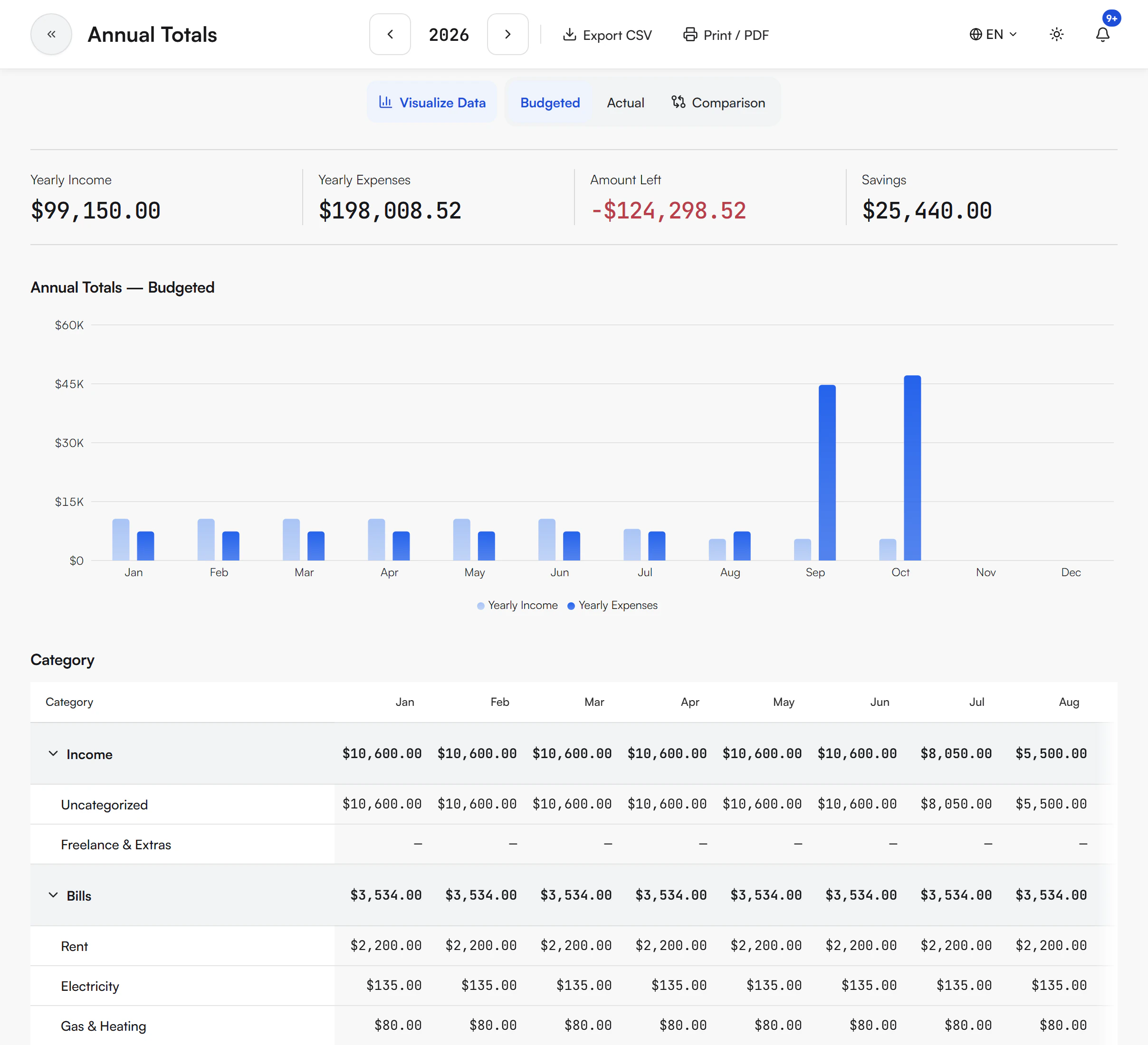Screen dimensions: 1148x1045
Task: Switch to Comparison tab
Action: [718, 103]
